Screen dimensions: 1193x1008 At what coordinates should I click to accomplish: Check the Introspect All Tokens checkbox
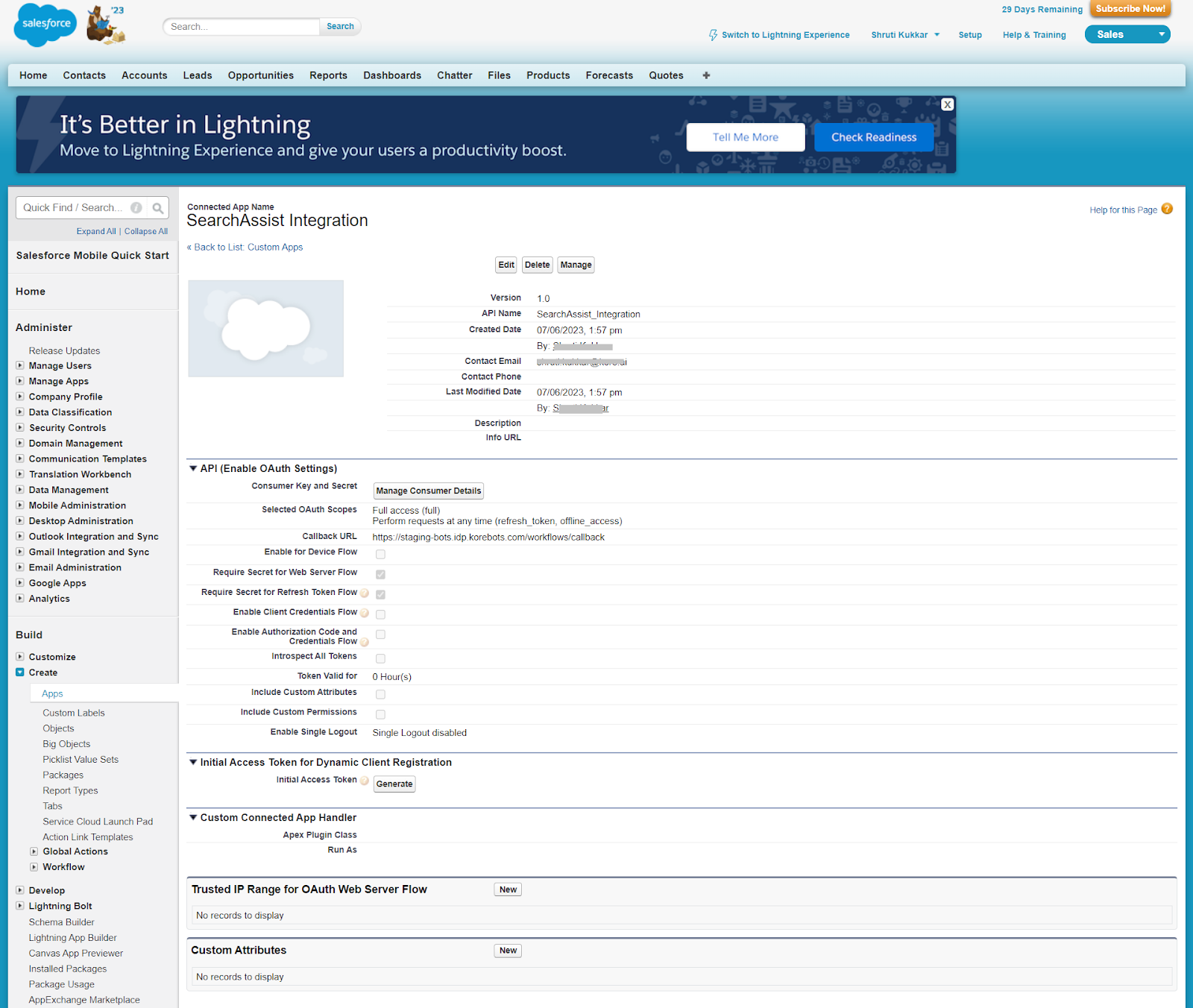tap(380, 658)
